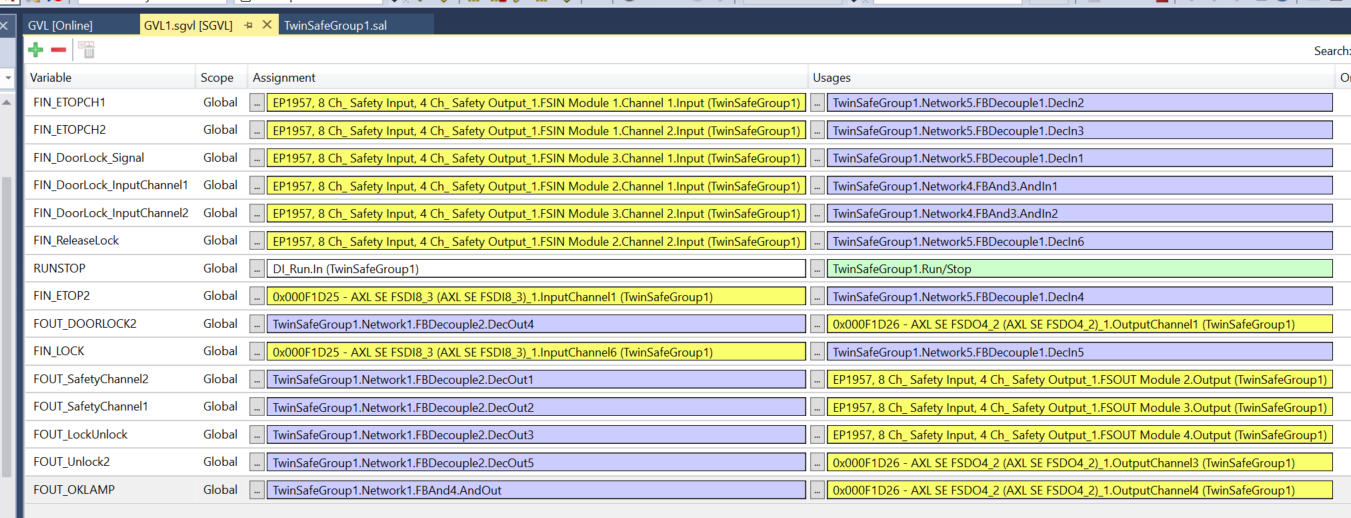This screenshot has height=518, width=1351.
Task: Select the FIN_ETOPCH2 variable name
Action: coord(69,130)
